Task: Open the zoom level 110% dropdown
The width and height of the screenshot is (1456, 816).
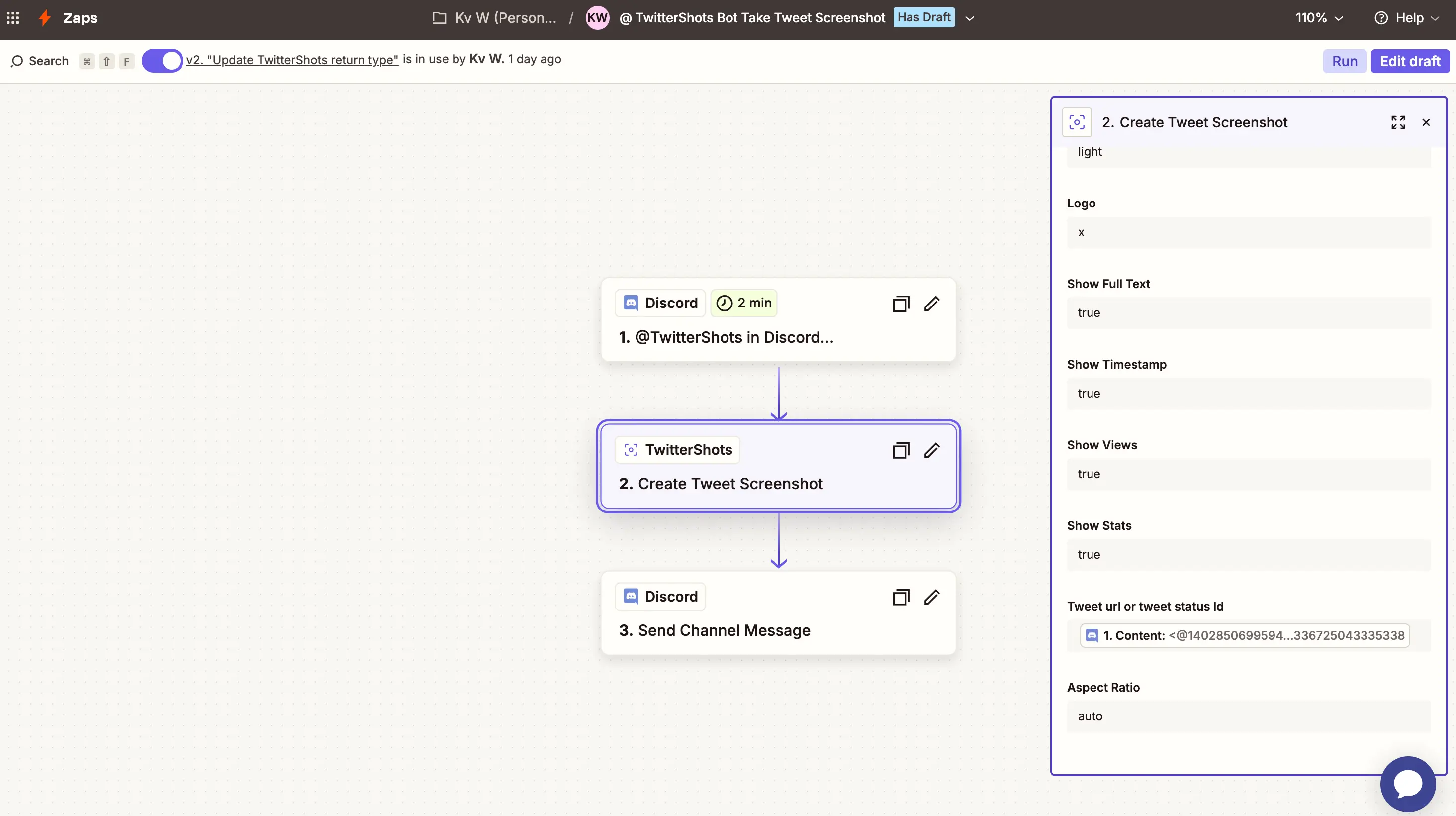Action: pos(1319,18)
